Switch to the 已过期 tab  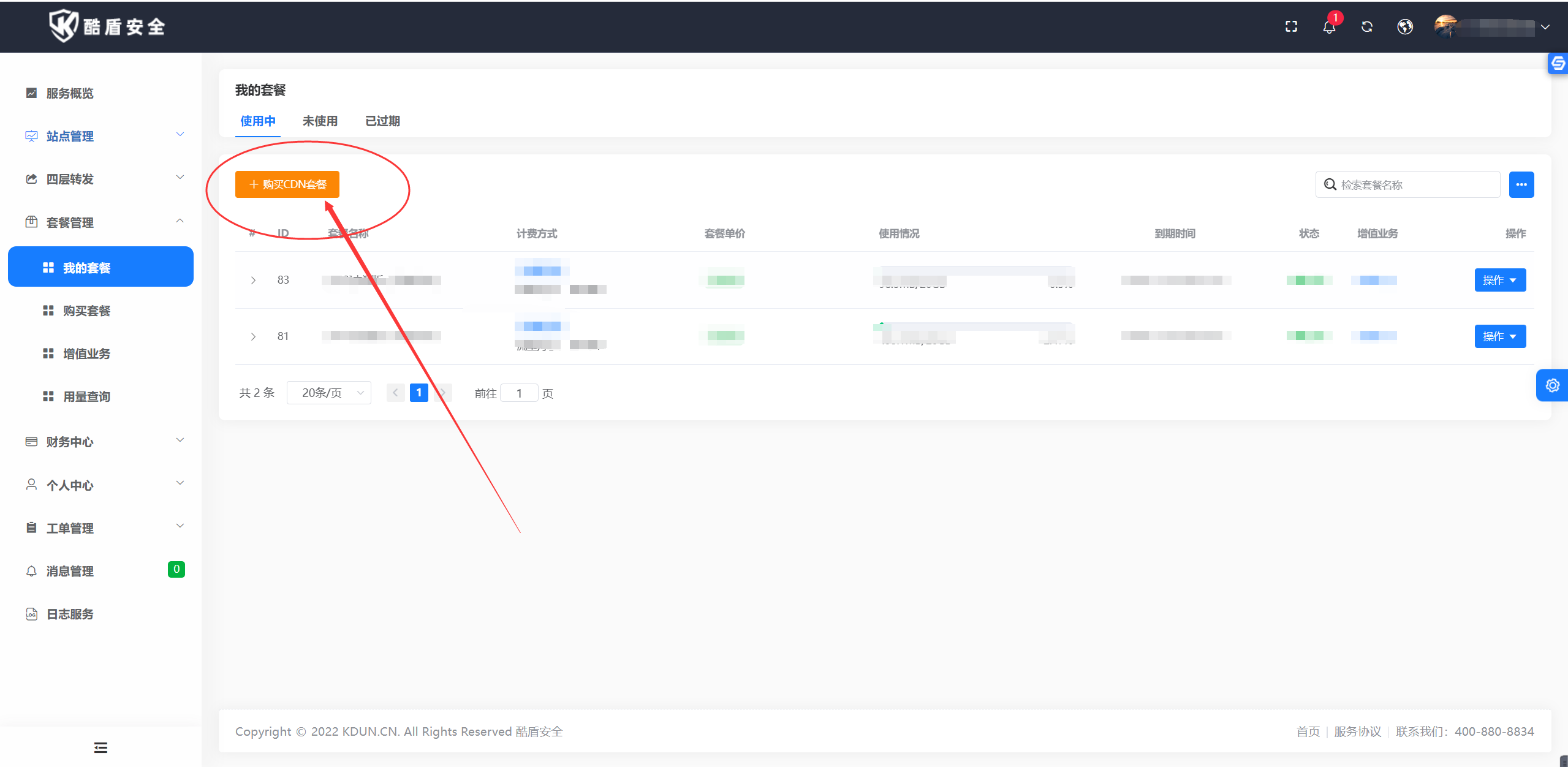[382, 121]
